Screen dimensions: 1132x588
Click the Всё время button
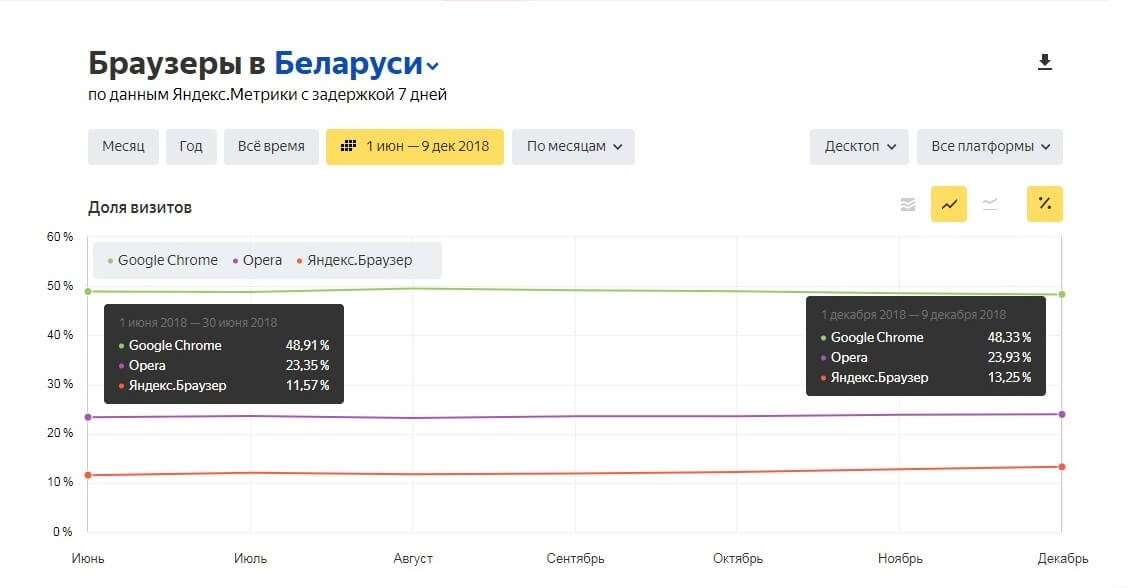pos(271,146)
